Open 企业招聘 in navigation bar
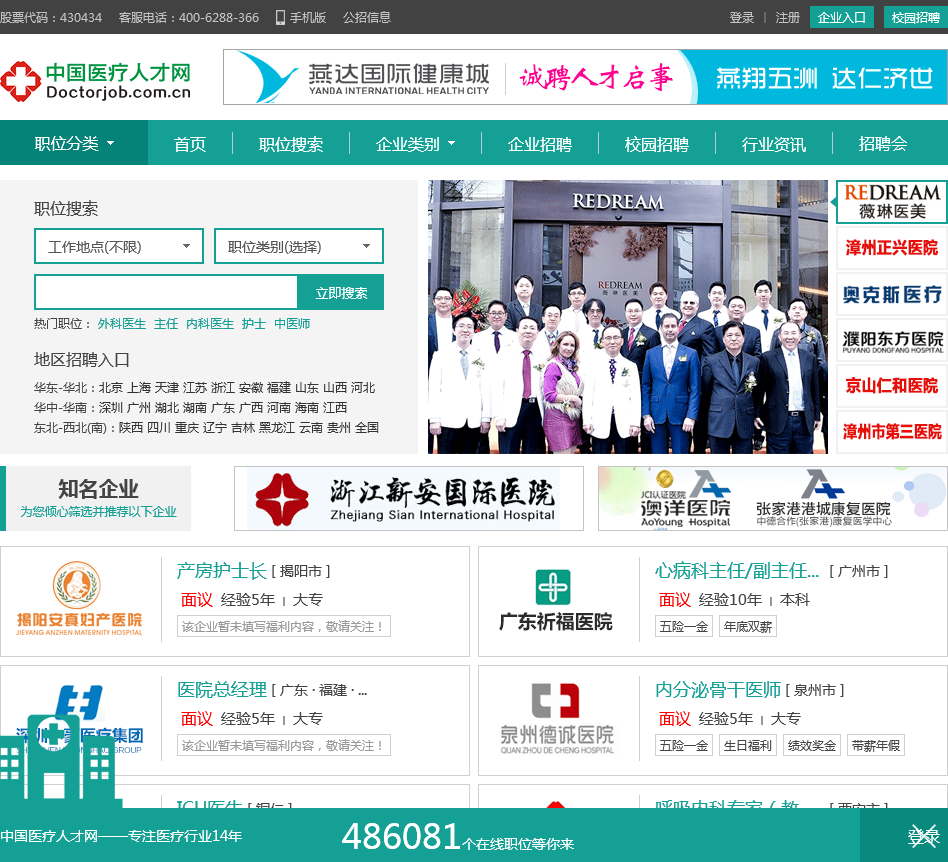948x862 pixels. [540, 144]
